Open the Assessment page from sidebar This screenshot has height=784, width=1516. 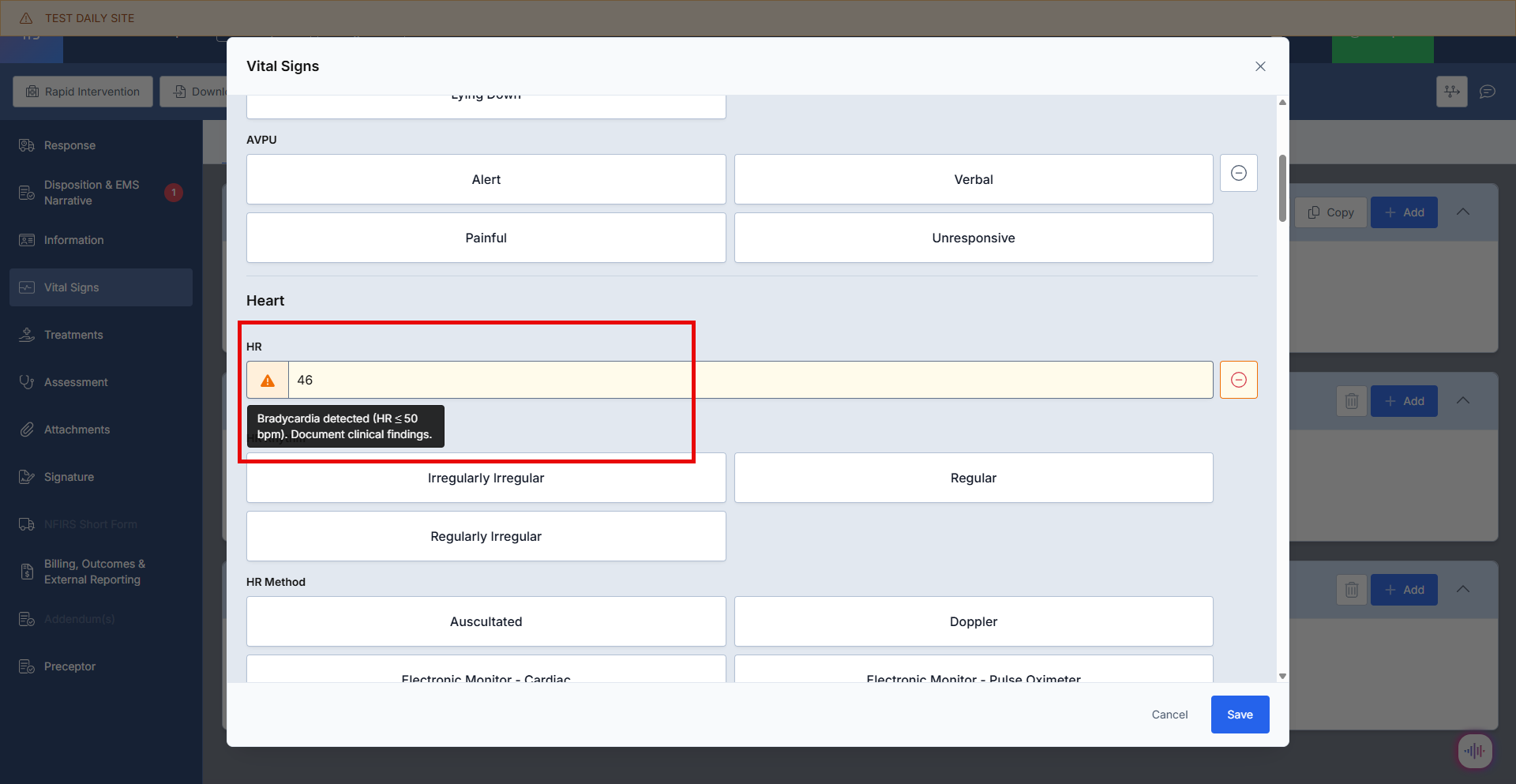point(76,382)
